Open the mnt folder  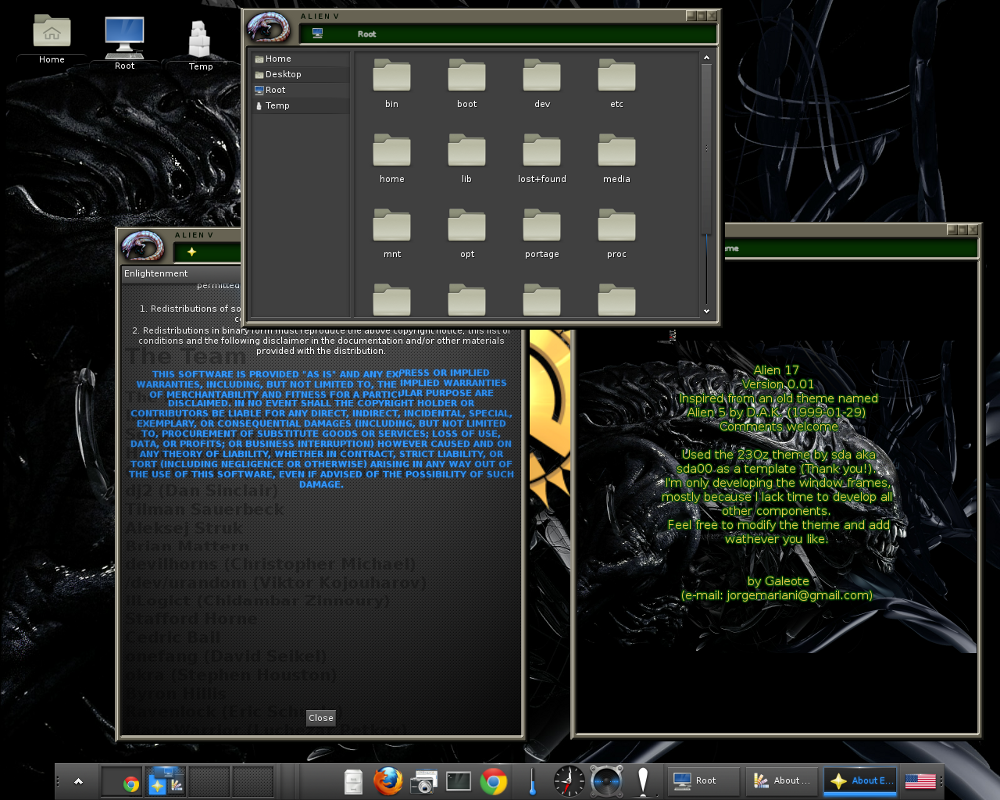(x=392, y=233)
